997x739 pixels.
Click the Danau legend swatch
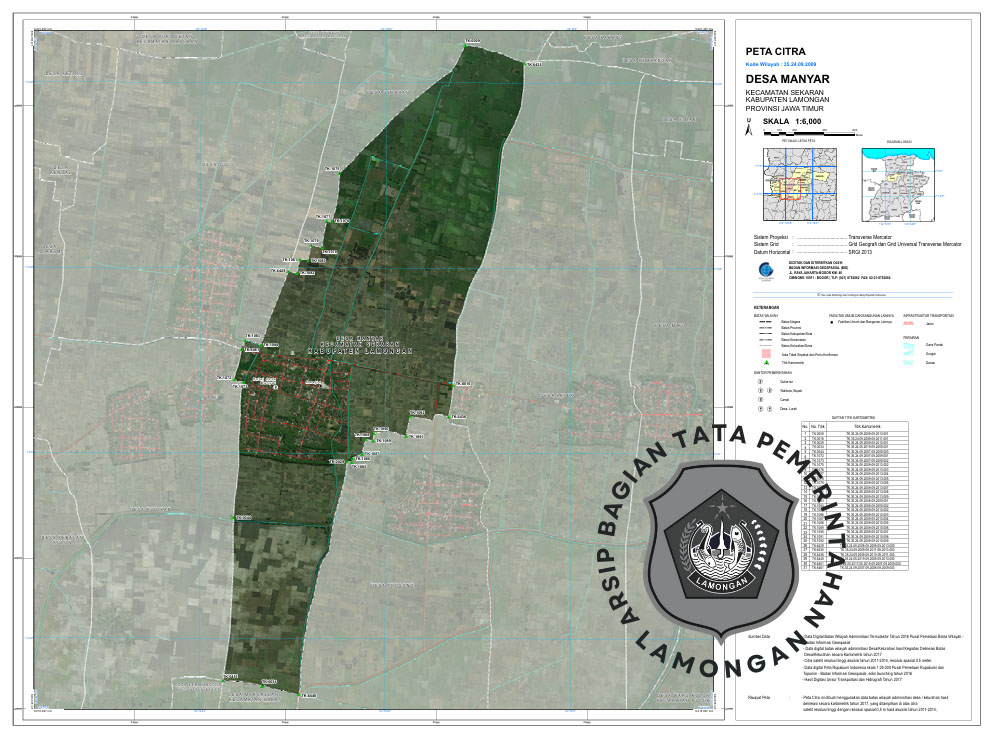coord(910,362)
